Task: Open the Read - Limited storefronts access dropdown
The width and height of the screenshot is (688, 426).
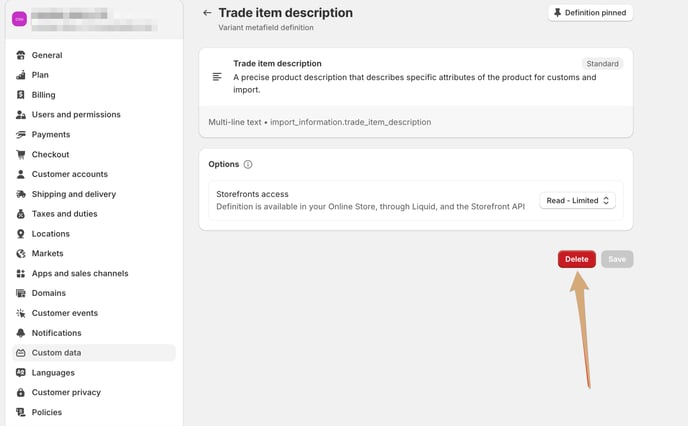Action: point(577,200)
